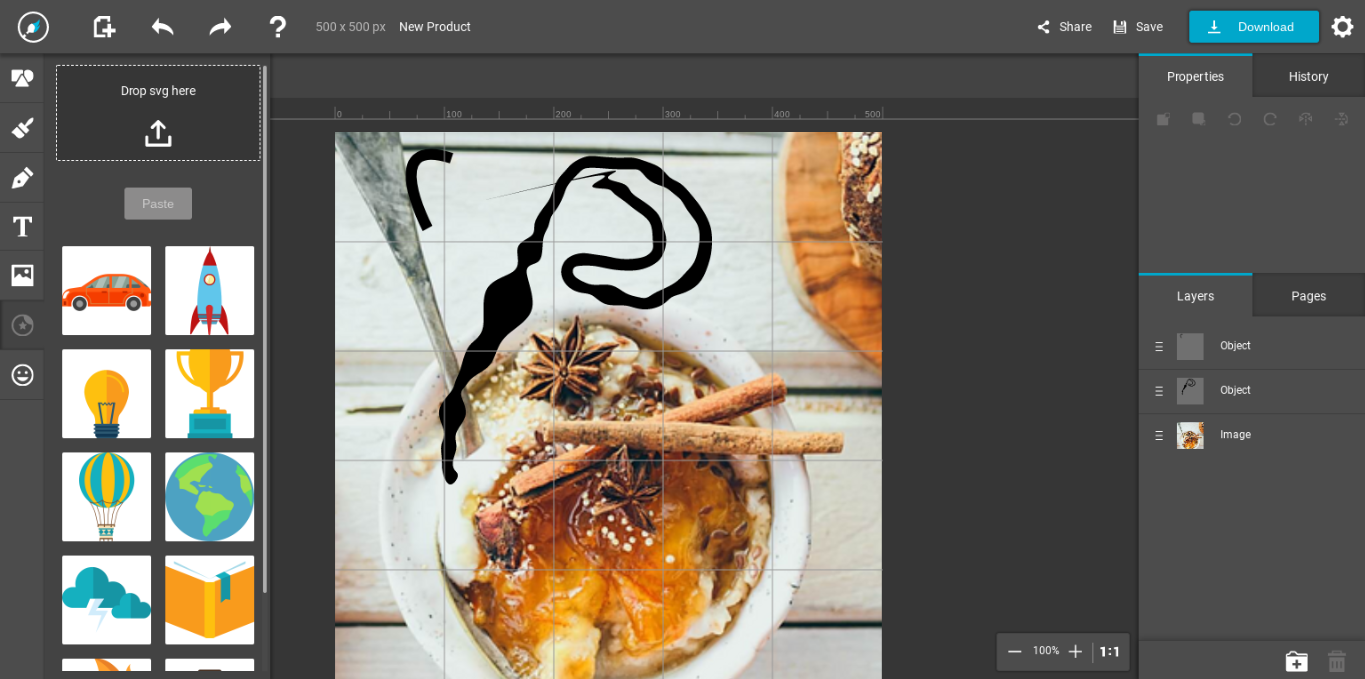Click the 100% zoom level value

click(x=1046, y=651)
